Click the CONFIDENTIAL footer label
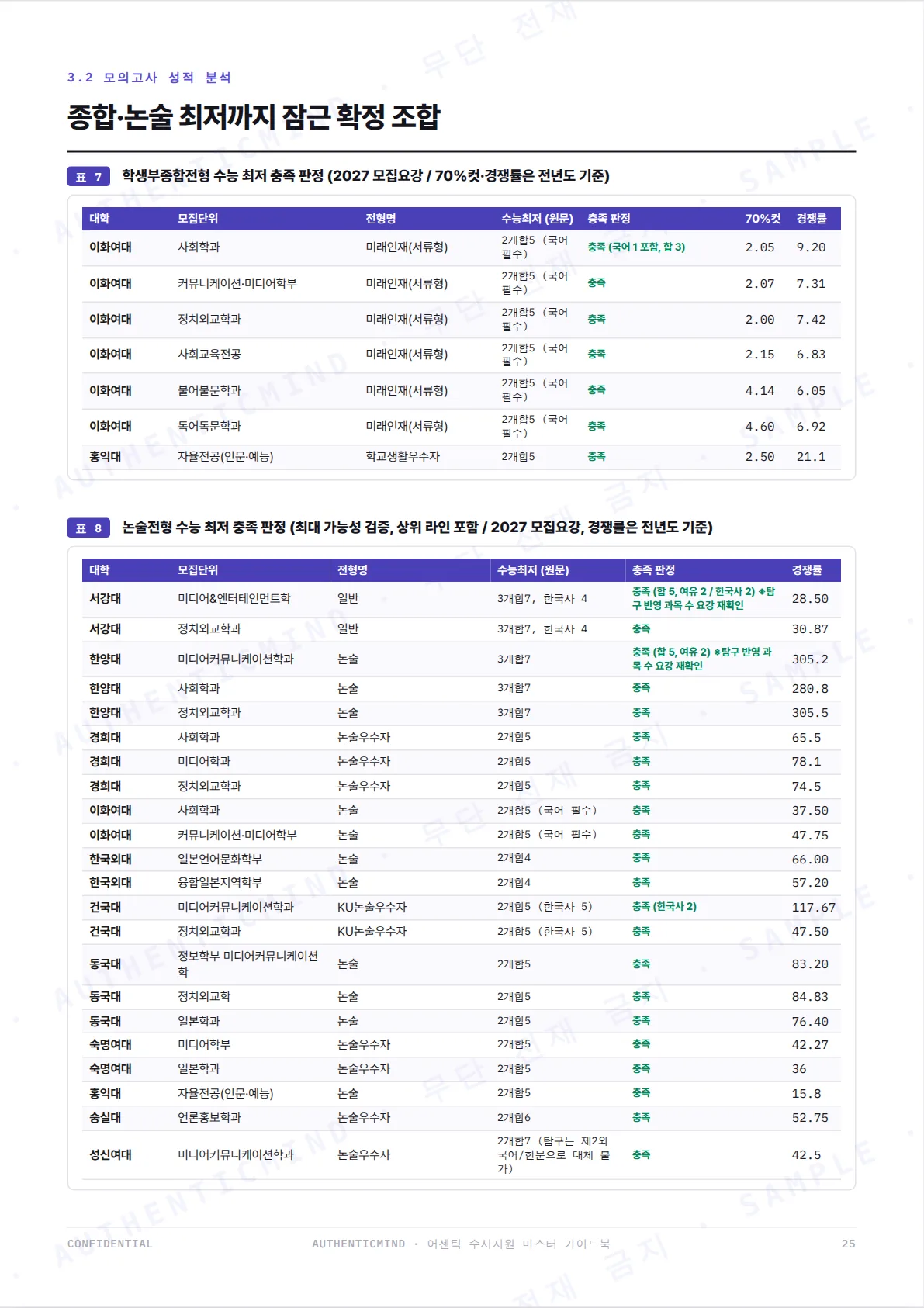This screenshot has height=1308, width=924. pyautogui.click(x=110, y=1244)
